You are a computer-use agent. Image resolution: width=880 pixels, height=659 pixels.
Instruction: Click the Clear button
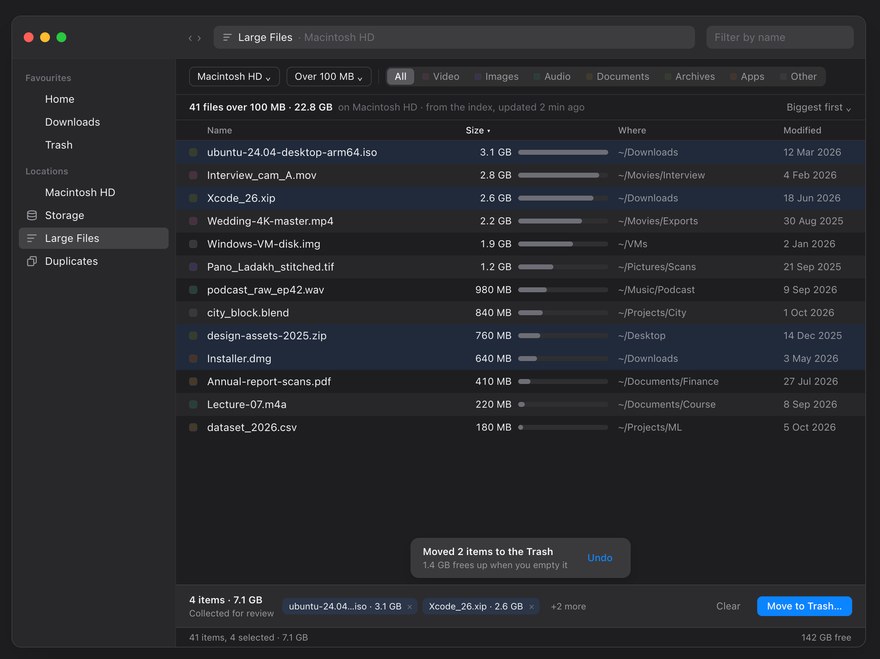728,606
